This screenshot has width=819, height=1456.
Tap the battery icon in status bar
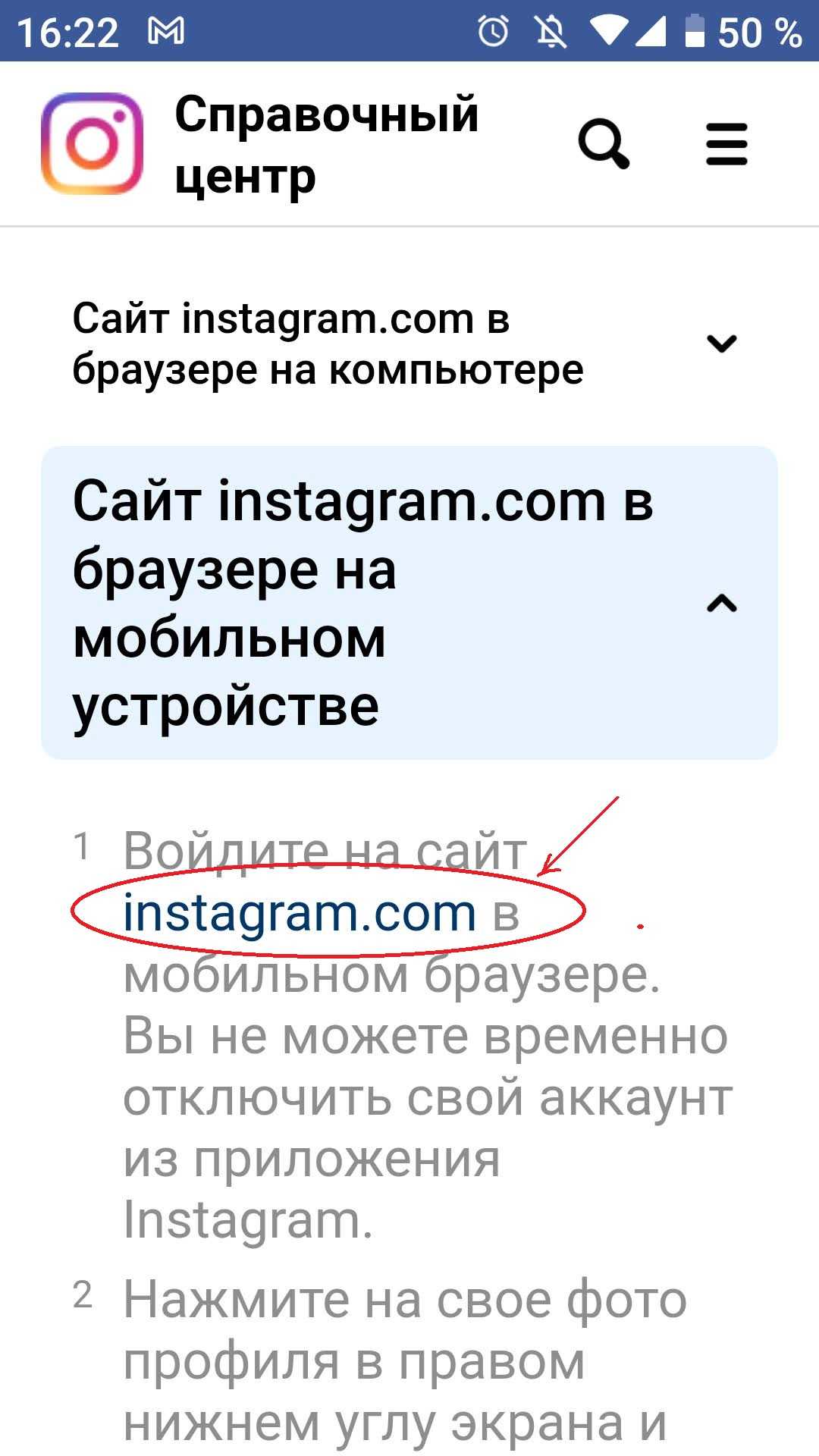695,31
